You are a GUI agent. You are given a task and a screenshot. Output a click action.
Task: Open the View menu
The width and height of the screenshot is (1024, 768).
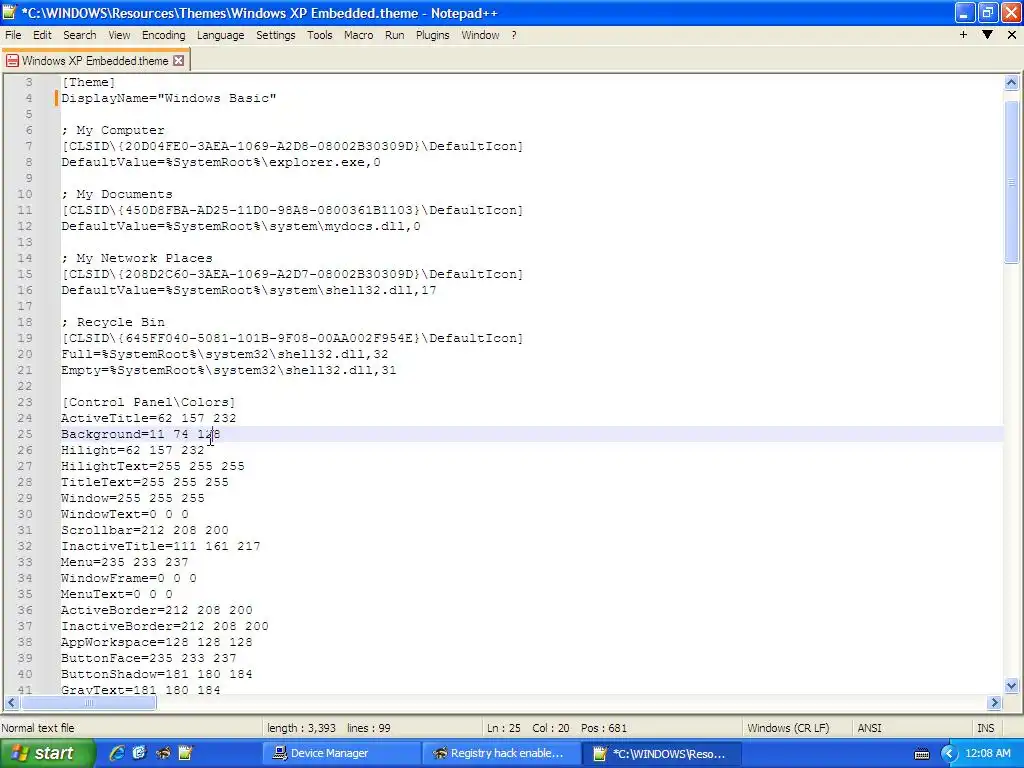[119, 35]
